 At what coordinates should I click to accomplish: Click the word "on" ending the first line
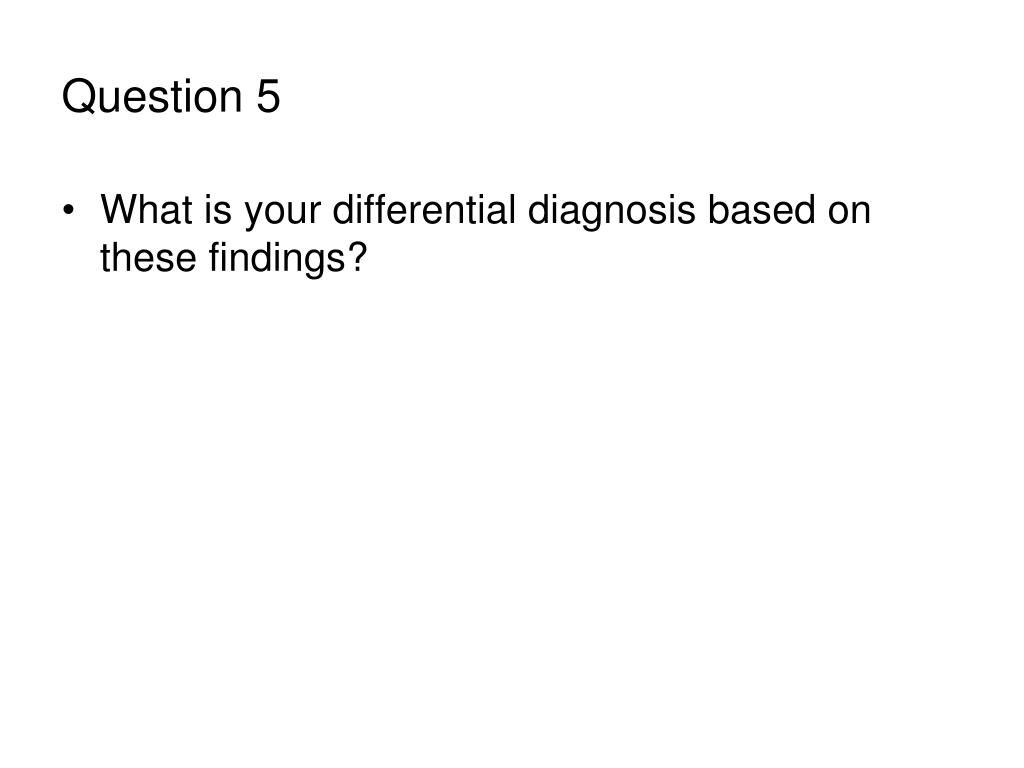(849, 214)
